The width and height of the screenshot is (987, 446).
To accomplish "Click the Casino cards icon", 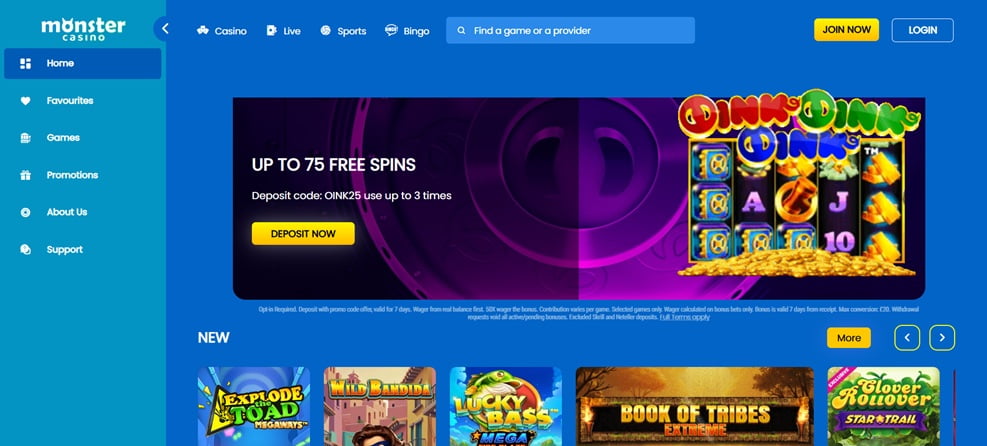I will (x=203, y=30).
